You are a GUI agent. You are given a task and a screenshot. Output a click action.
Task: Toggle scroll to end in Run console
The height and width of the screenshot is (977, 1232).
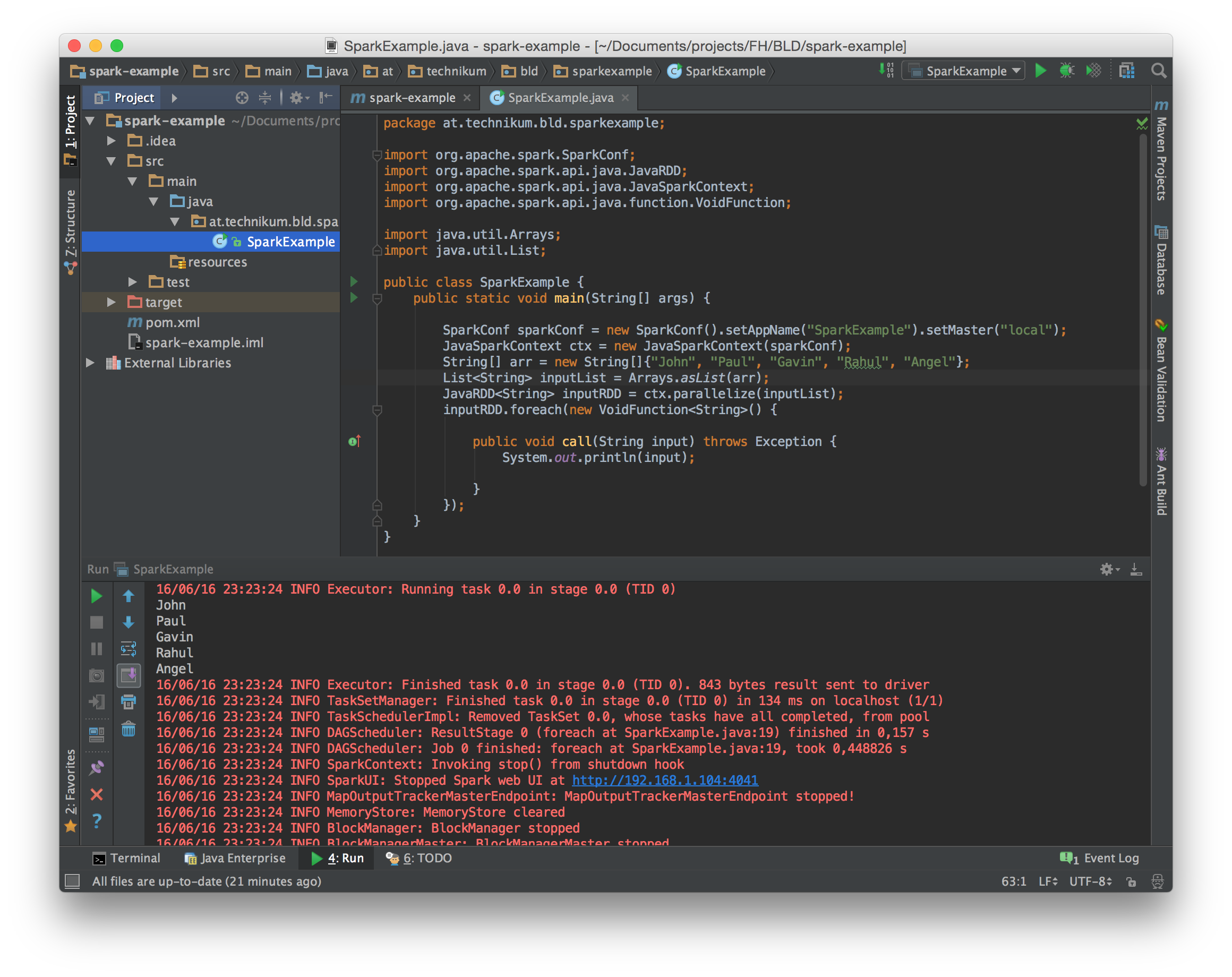click(129, 675)
